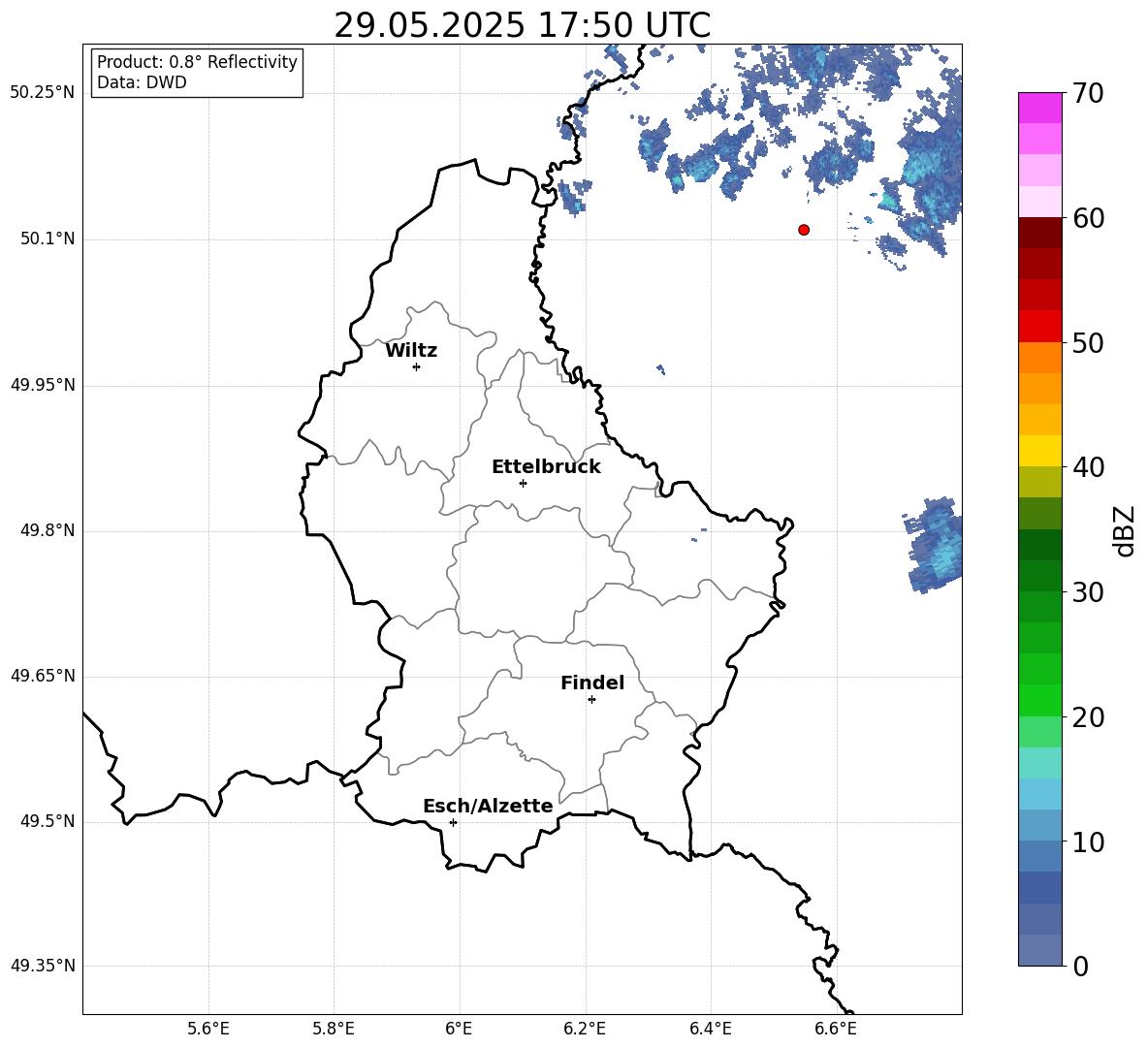
Task: Click the red dot radar location marker
Action: 804,230
